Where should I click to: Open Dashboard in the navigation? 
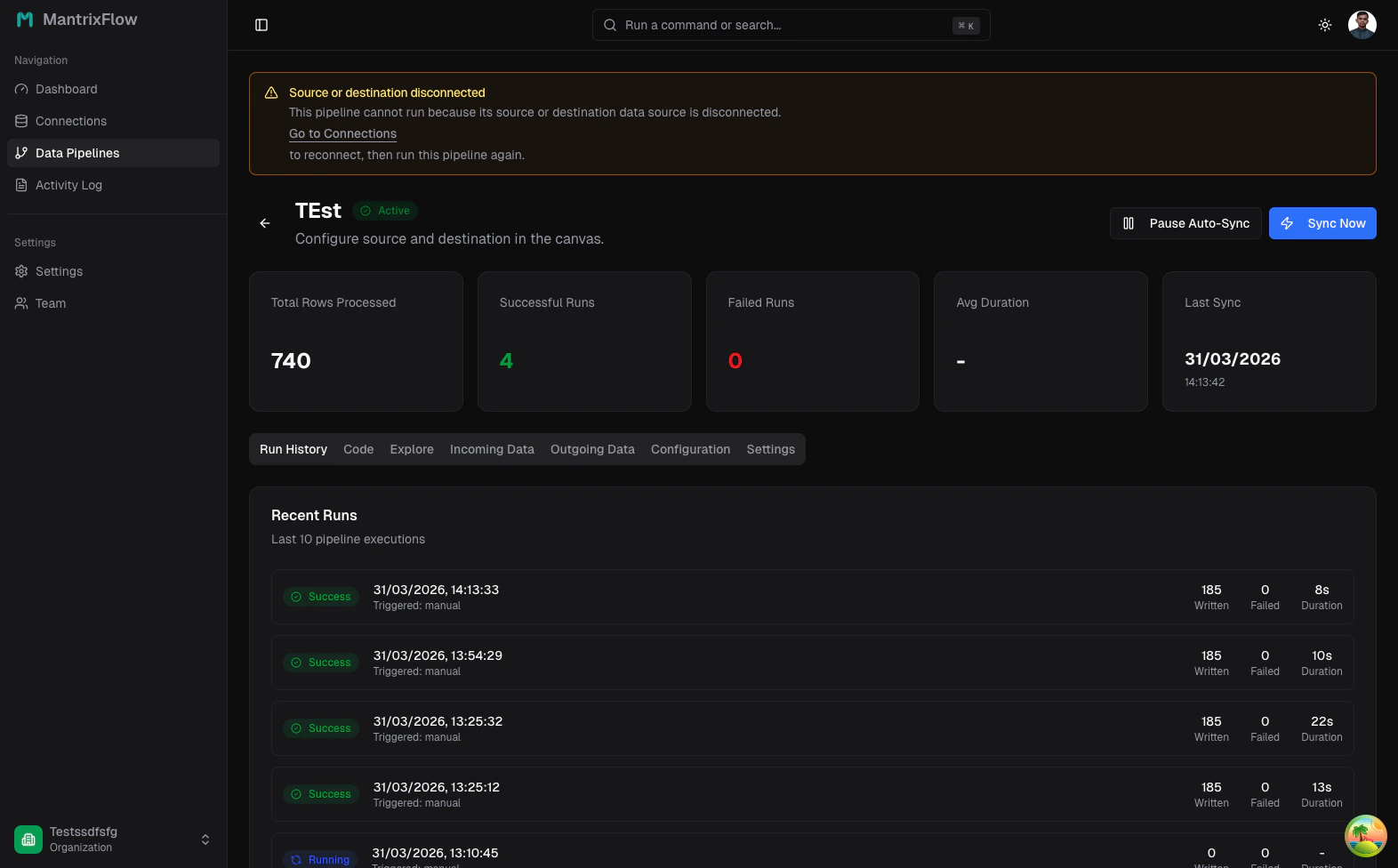click(x=113, y=89)
